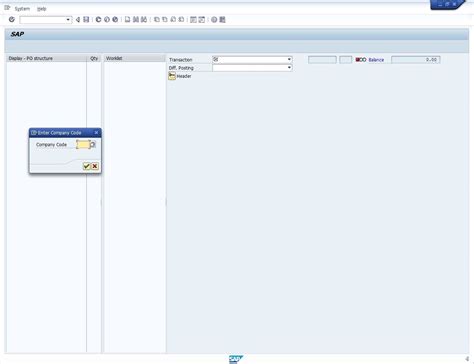Click the Company Code input field
This screenshot has height=364, width=474.
83,144
